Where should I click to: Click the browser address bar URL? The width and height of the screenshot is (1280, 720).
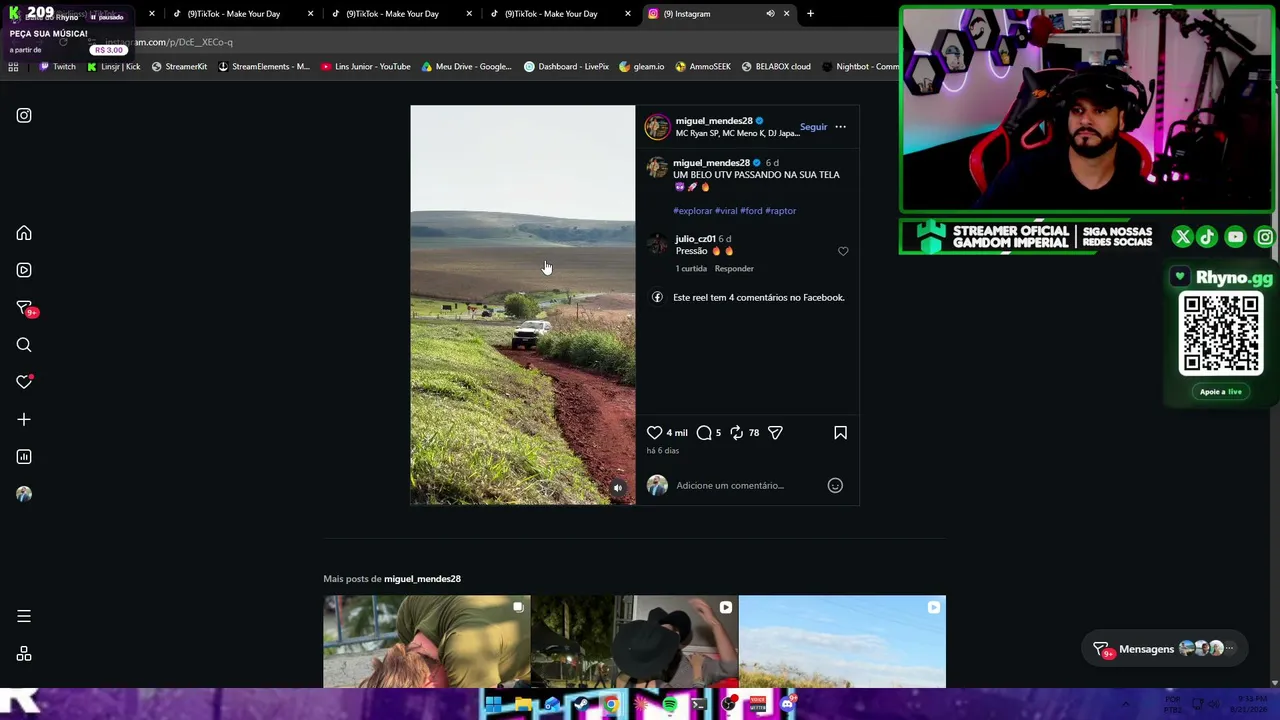(168, 42)
